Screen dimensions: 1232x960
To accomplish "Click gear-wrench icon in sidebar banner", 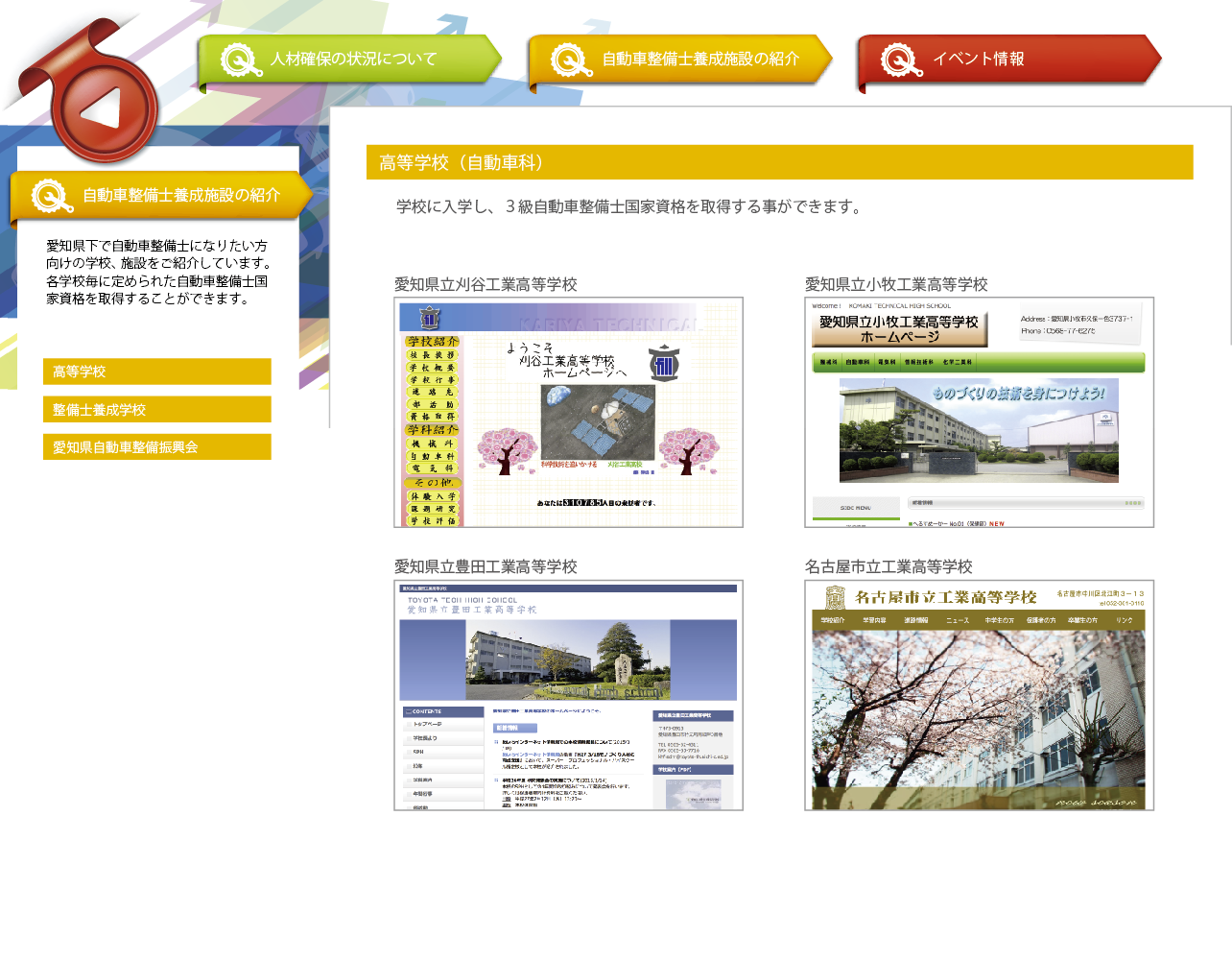I will click(52, 197).
